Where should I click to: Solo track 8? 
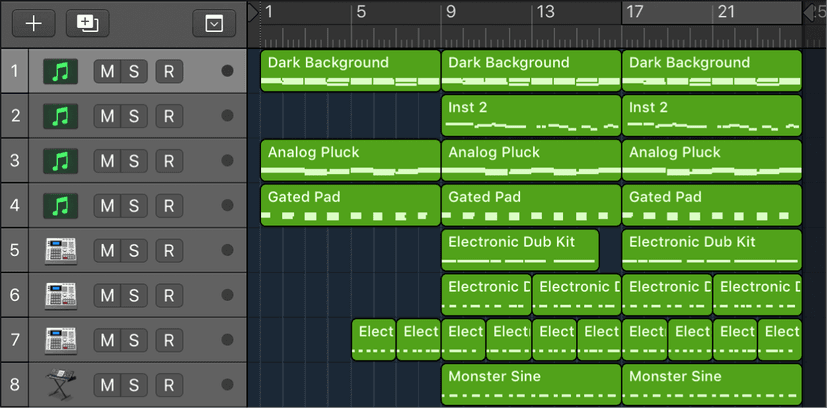click(134, 385)
